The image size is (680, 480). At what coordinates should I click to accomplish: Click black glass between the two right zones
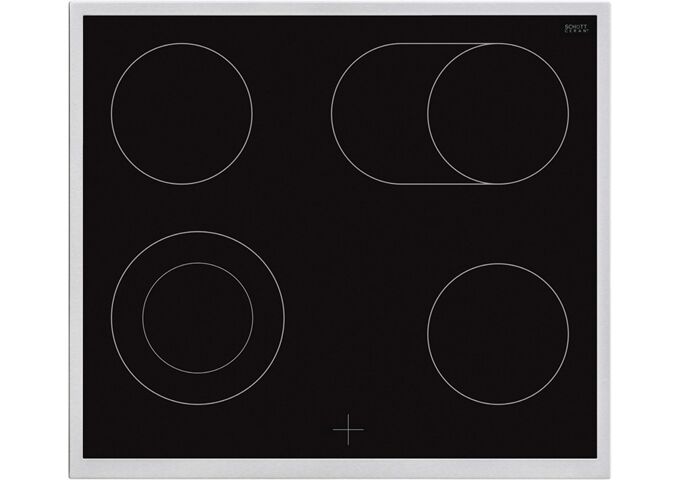point(497,225)
